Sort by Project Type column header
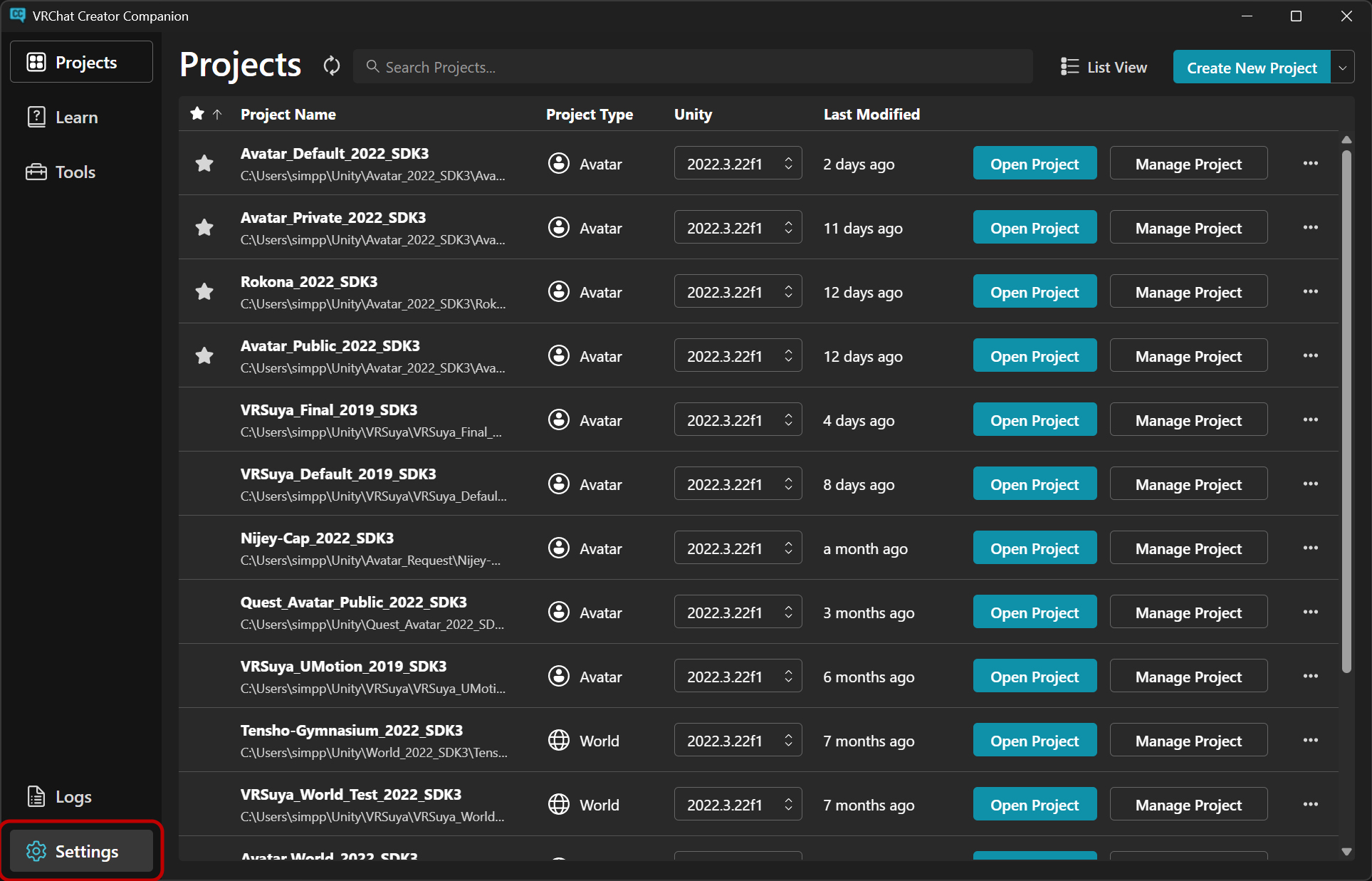This screenshot has width=1372, height=881. click(590, 114)
